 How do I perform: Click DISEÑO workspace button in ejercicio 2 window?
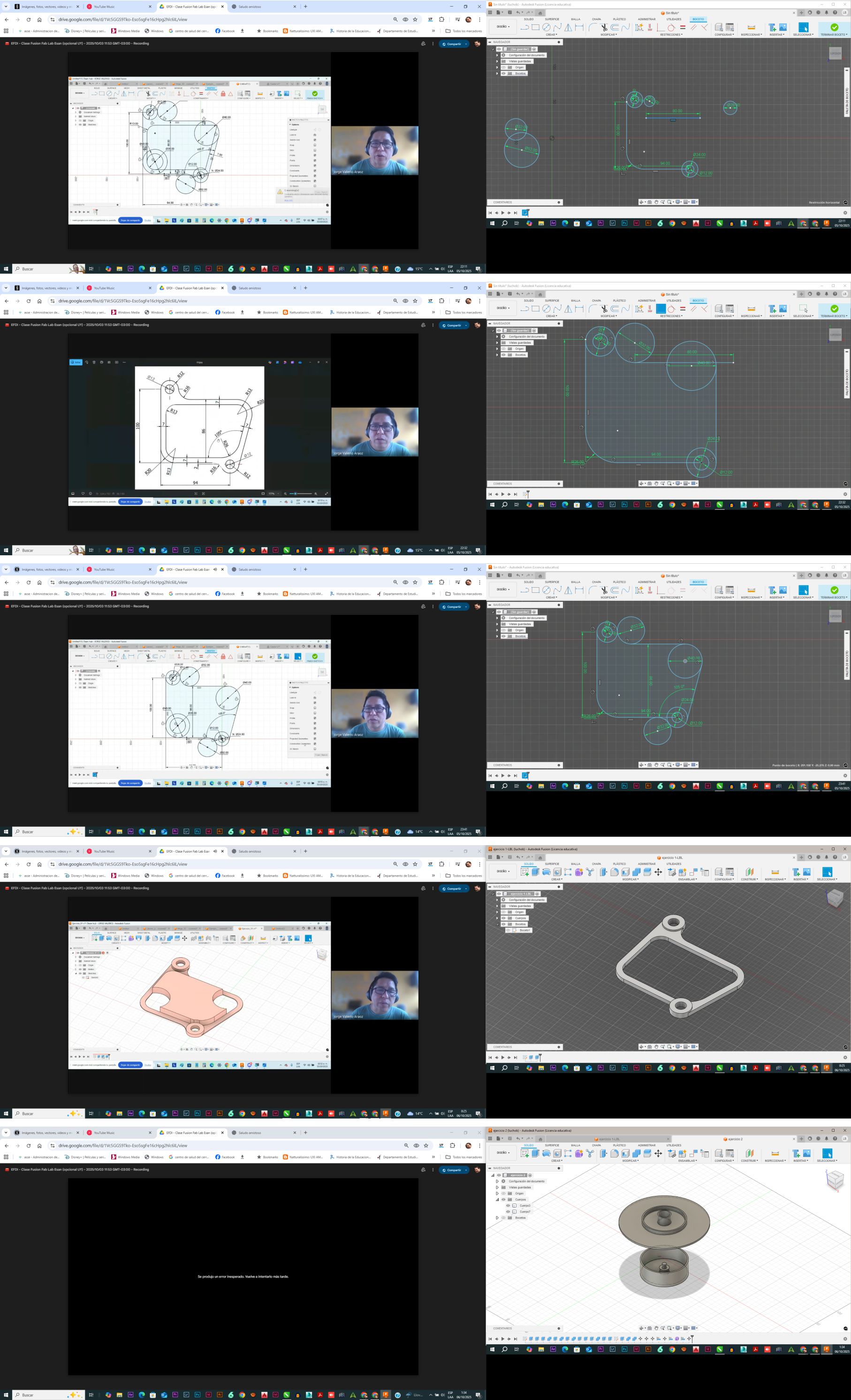(504, 1153)
